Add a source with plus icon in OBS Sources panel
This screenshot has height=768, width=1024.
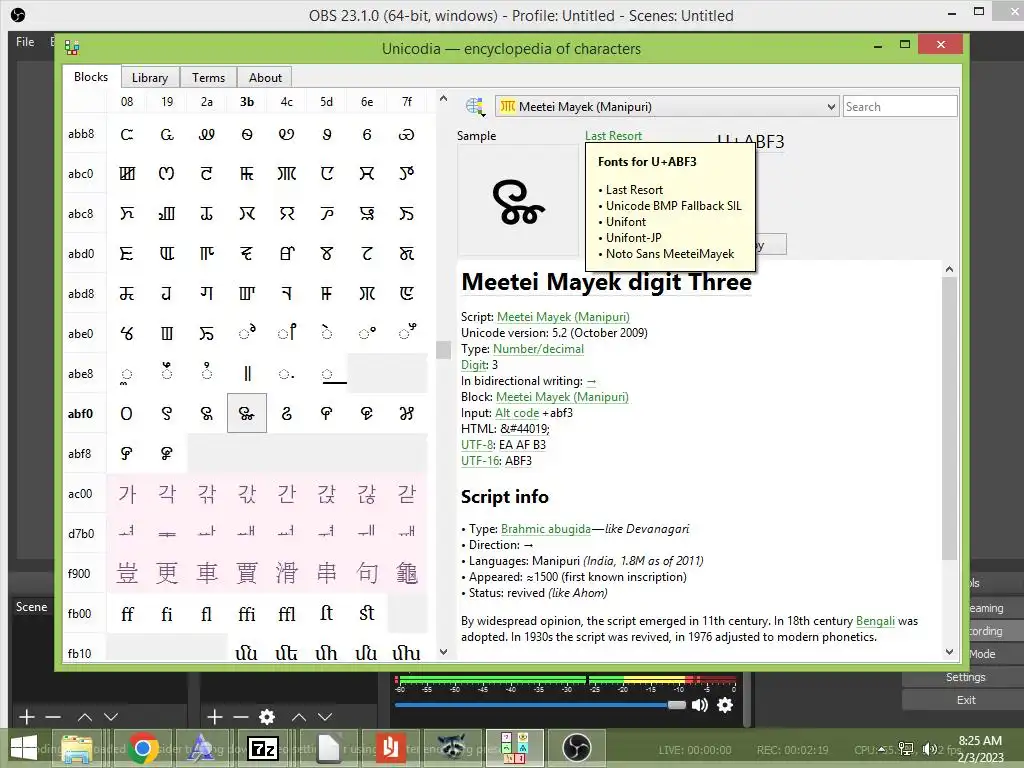coord(215,717)
